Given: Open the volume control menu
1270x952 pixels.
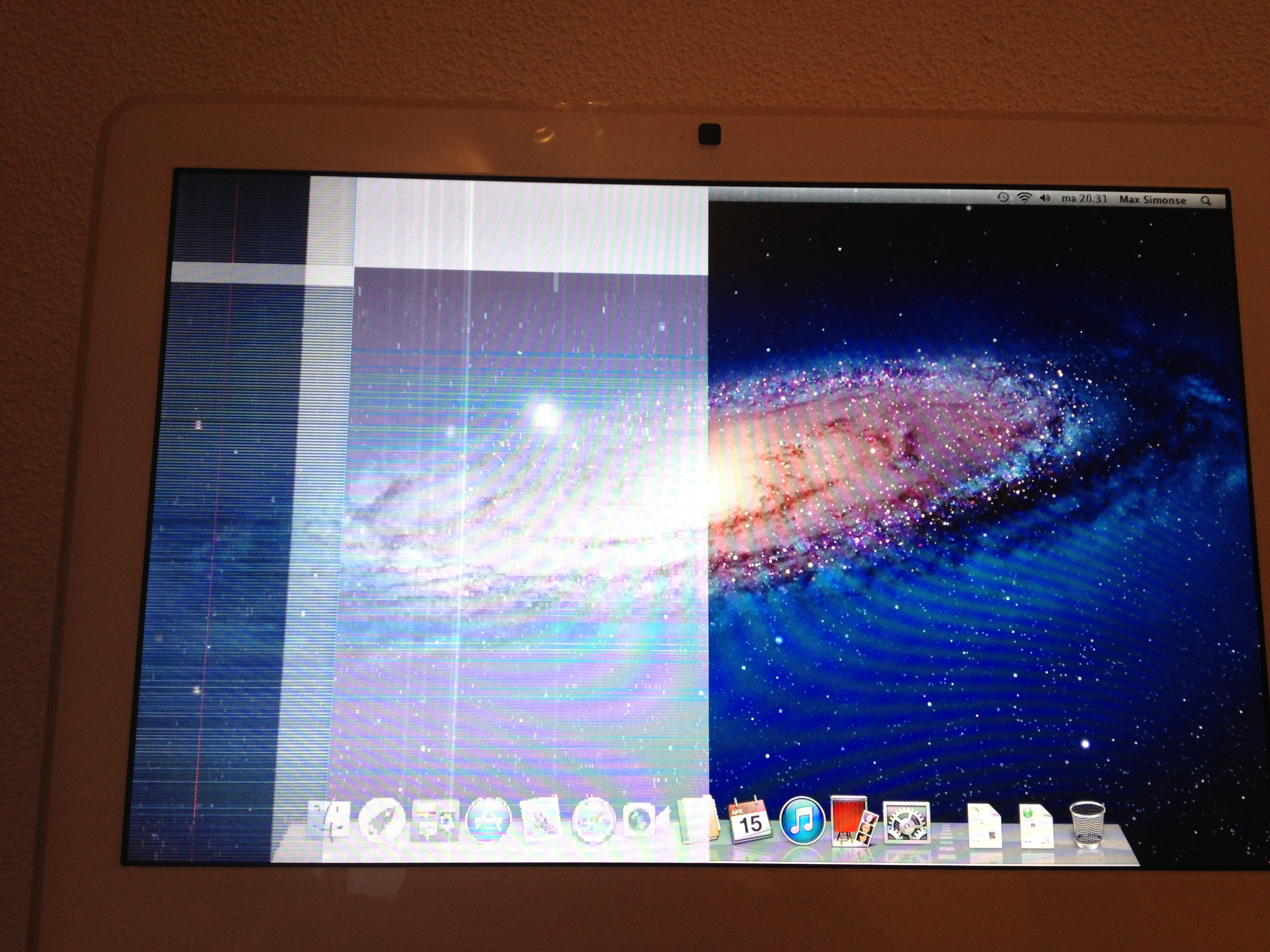Looking at the screenshot, I should tap(1045, 199).
